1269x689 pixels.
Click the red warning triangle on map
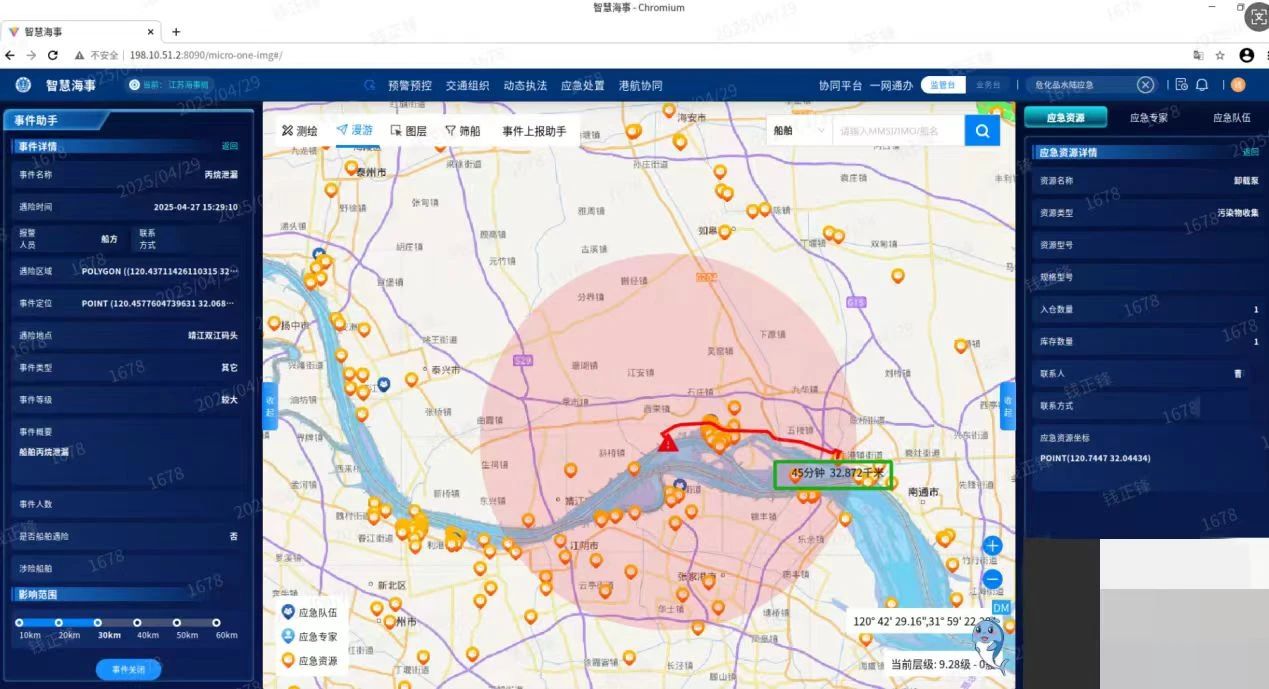668,442
